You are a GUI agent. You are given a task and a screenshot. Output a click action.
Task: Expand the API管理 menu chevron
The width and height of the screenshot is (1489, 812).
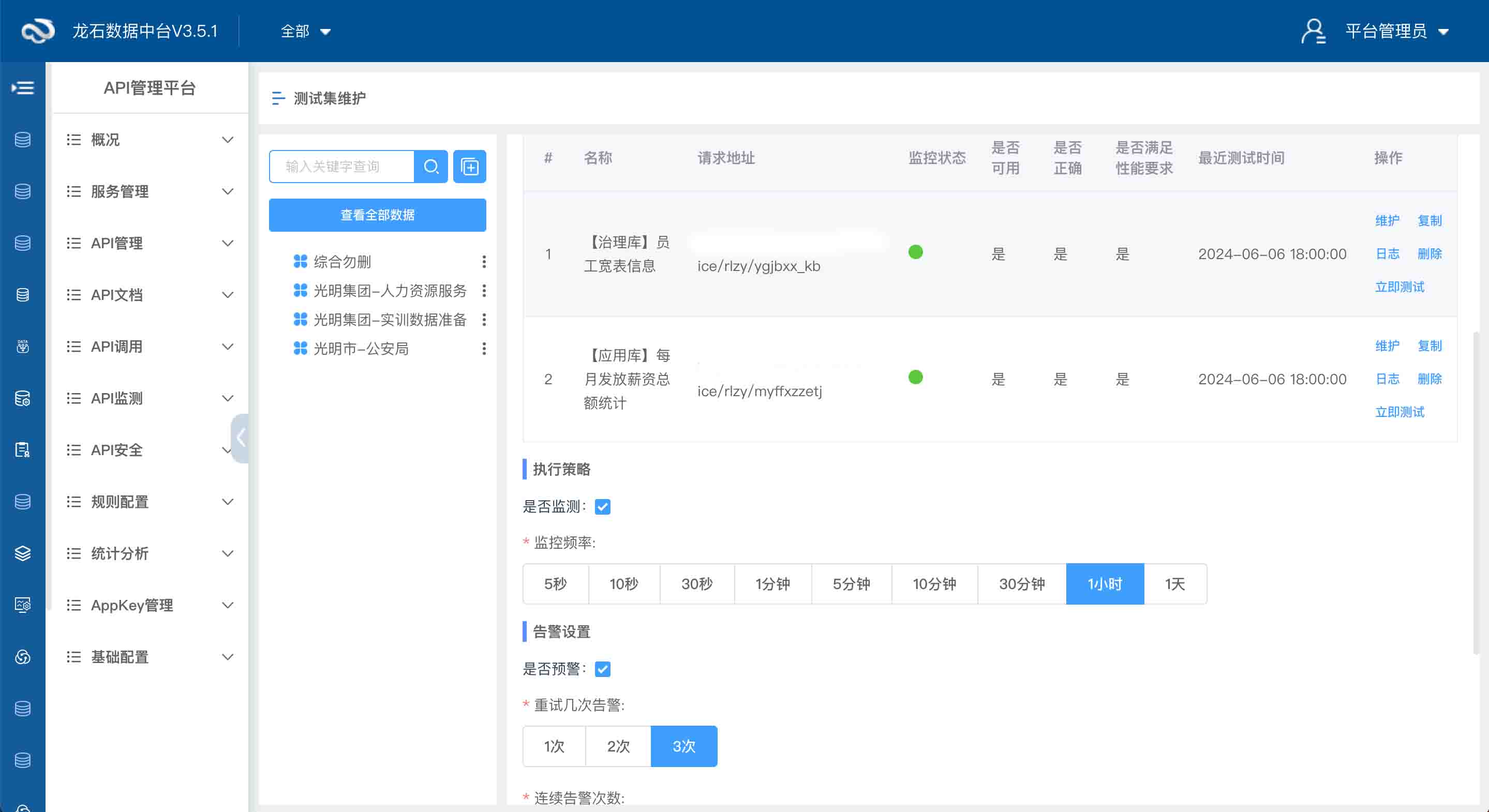tap(228, 243)
